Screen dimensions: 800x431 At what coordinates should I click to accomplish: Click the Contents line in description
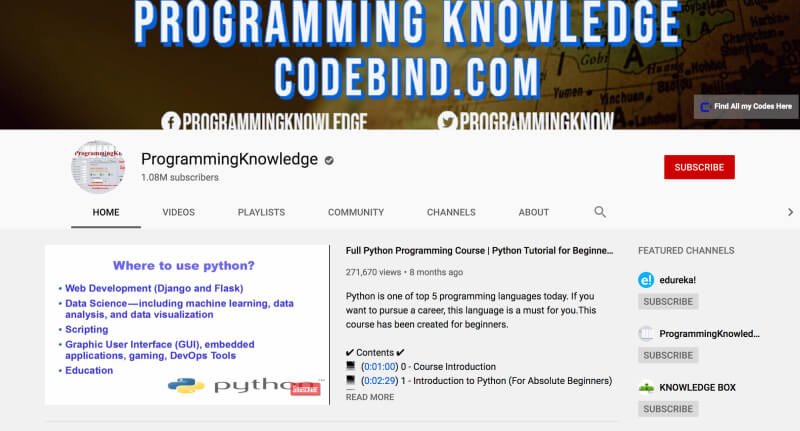(x=375, y=352)
